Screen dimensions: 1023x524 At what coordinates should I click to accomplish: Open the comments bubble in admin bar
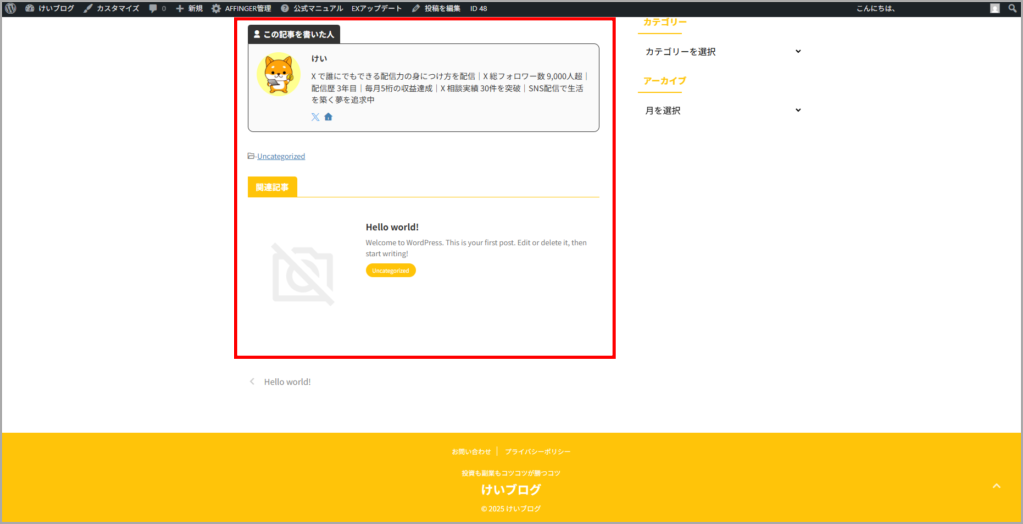click(156, 8)
